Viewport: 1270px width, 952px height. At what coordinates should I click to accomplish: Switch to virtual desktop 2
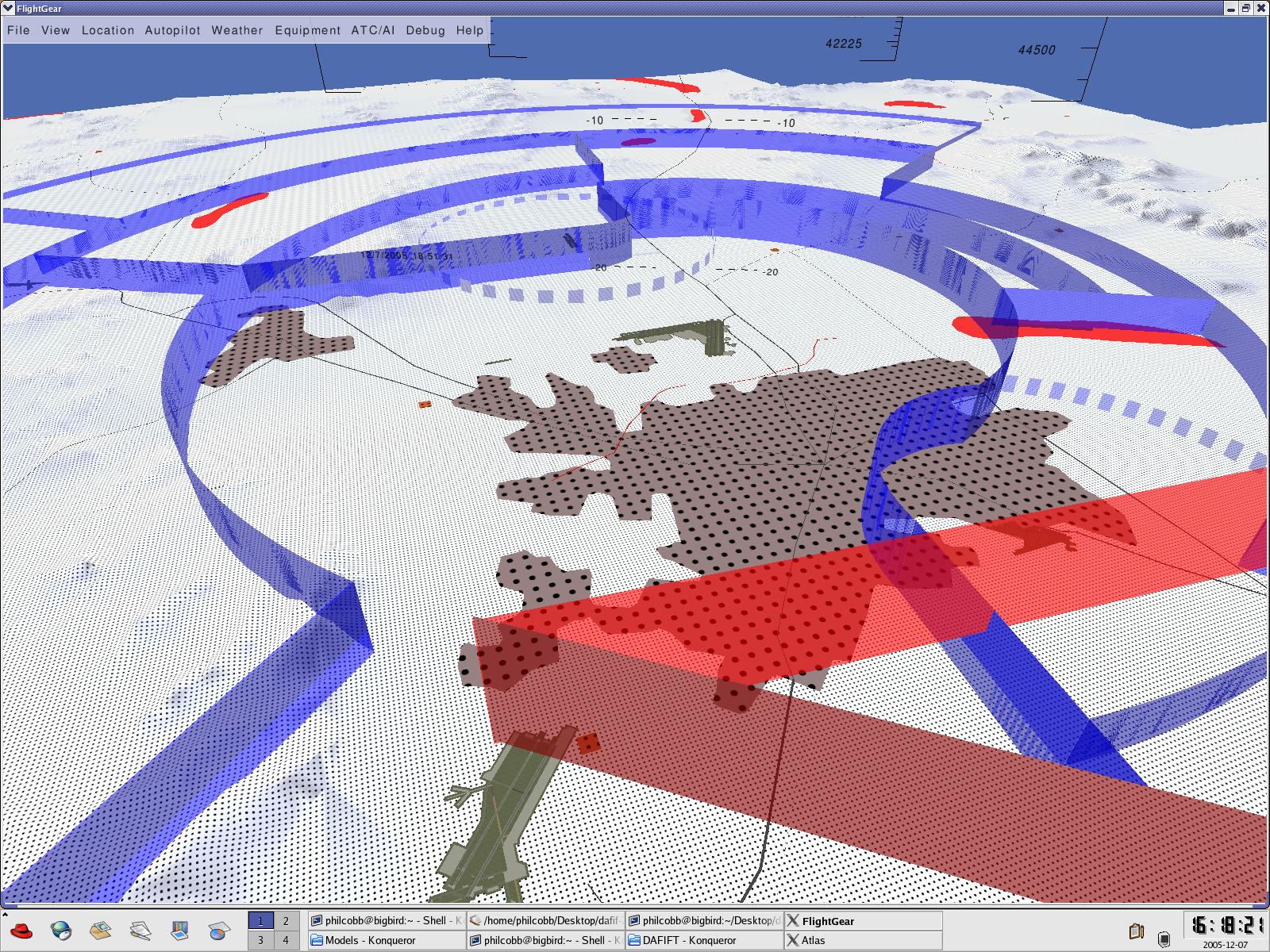click(x=286, y=921)
